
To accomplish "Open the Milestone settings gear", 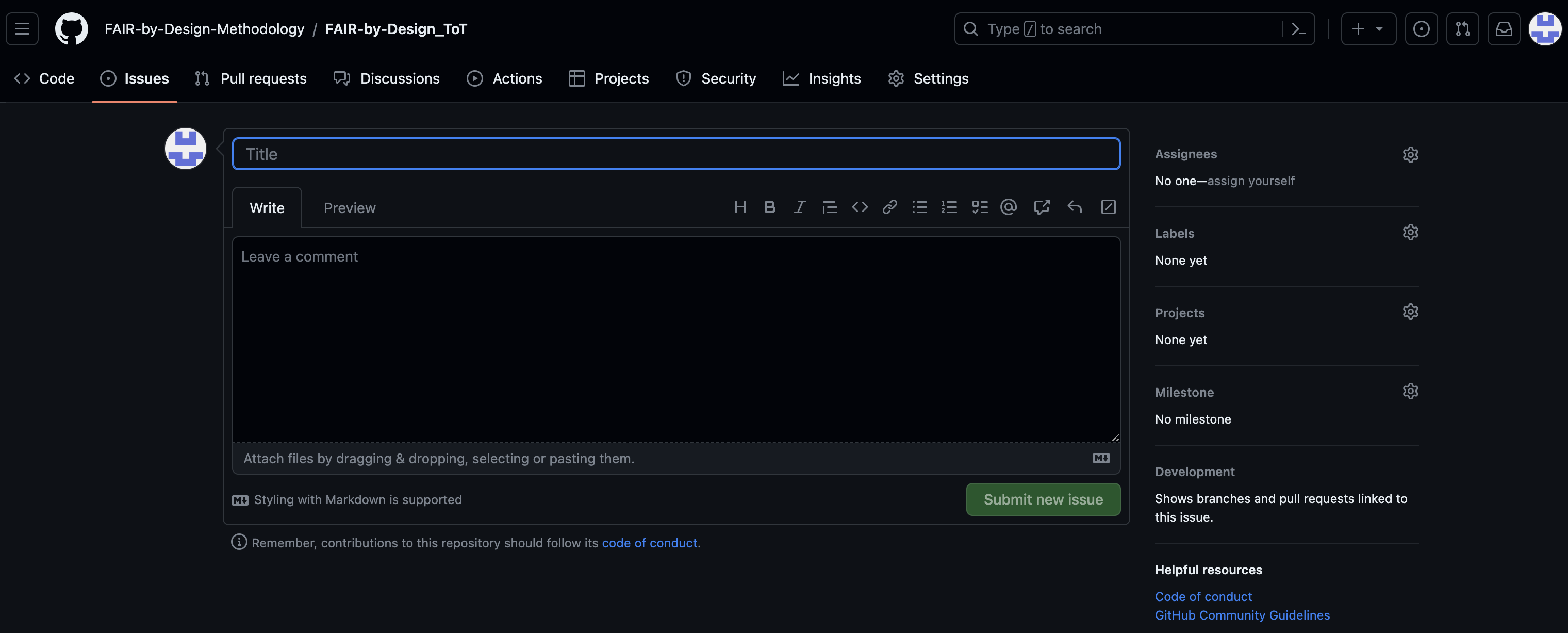I will [1411, 391].
